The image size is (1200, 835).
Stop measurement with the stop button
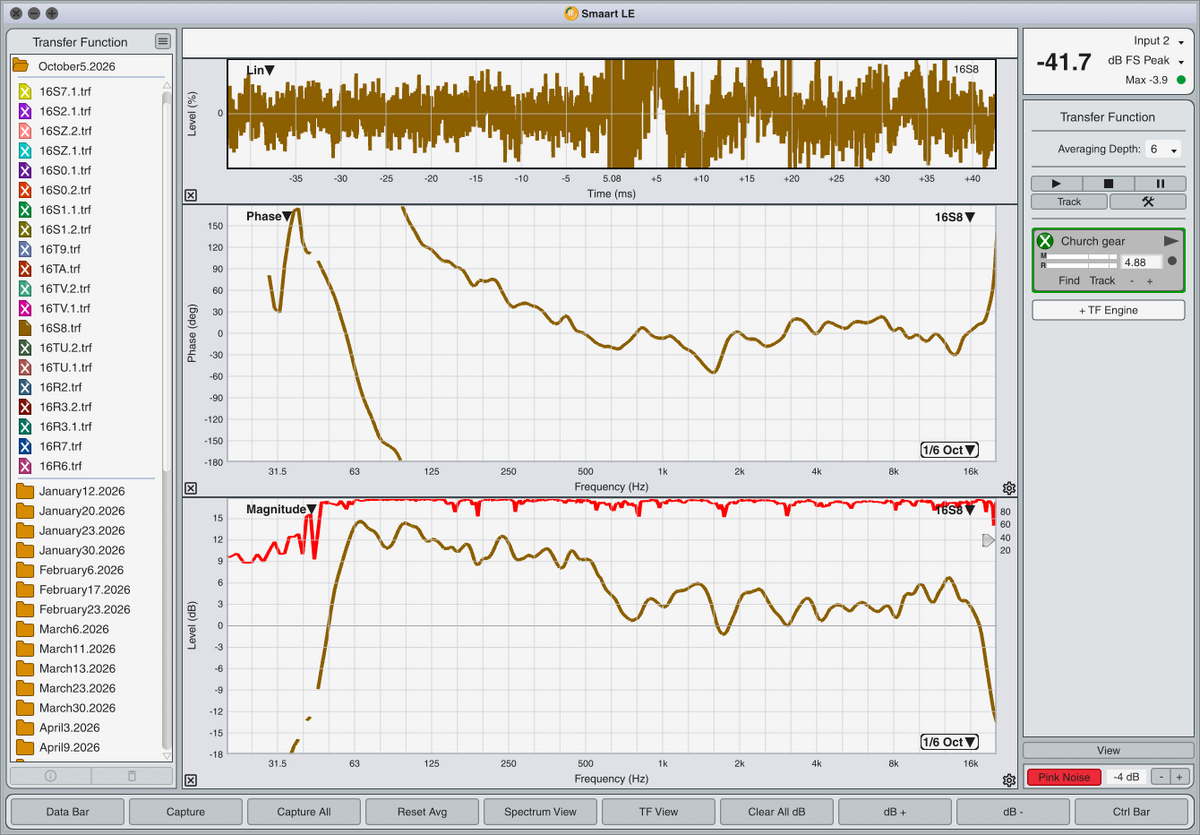(1108, 184)
